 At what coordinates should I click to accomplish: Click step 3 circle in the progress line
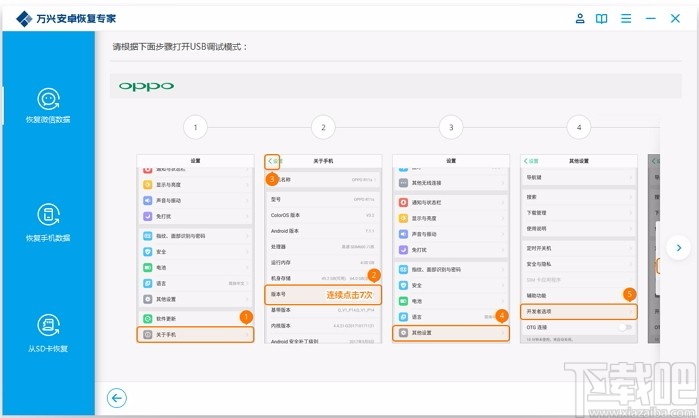click(x=451, y=127)
